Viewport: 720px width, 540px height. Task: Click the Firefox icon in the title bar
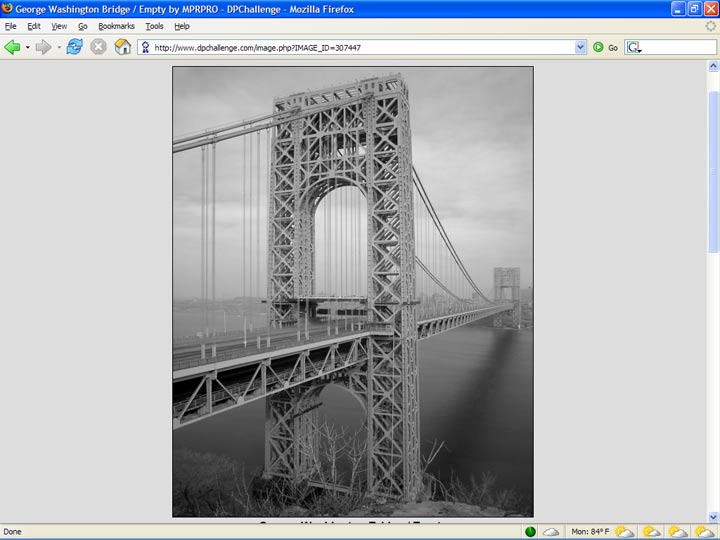pyautogui.click(x=7, y=8)
